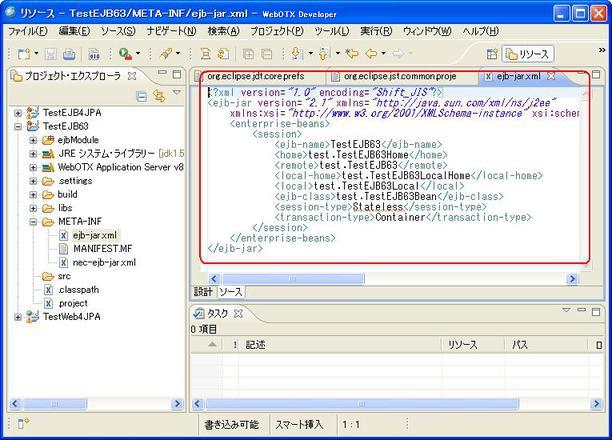
Task: Switch to org.eclipse.jdt.core.prefs editor tab
Action: tap(254, 76)
